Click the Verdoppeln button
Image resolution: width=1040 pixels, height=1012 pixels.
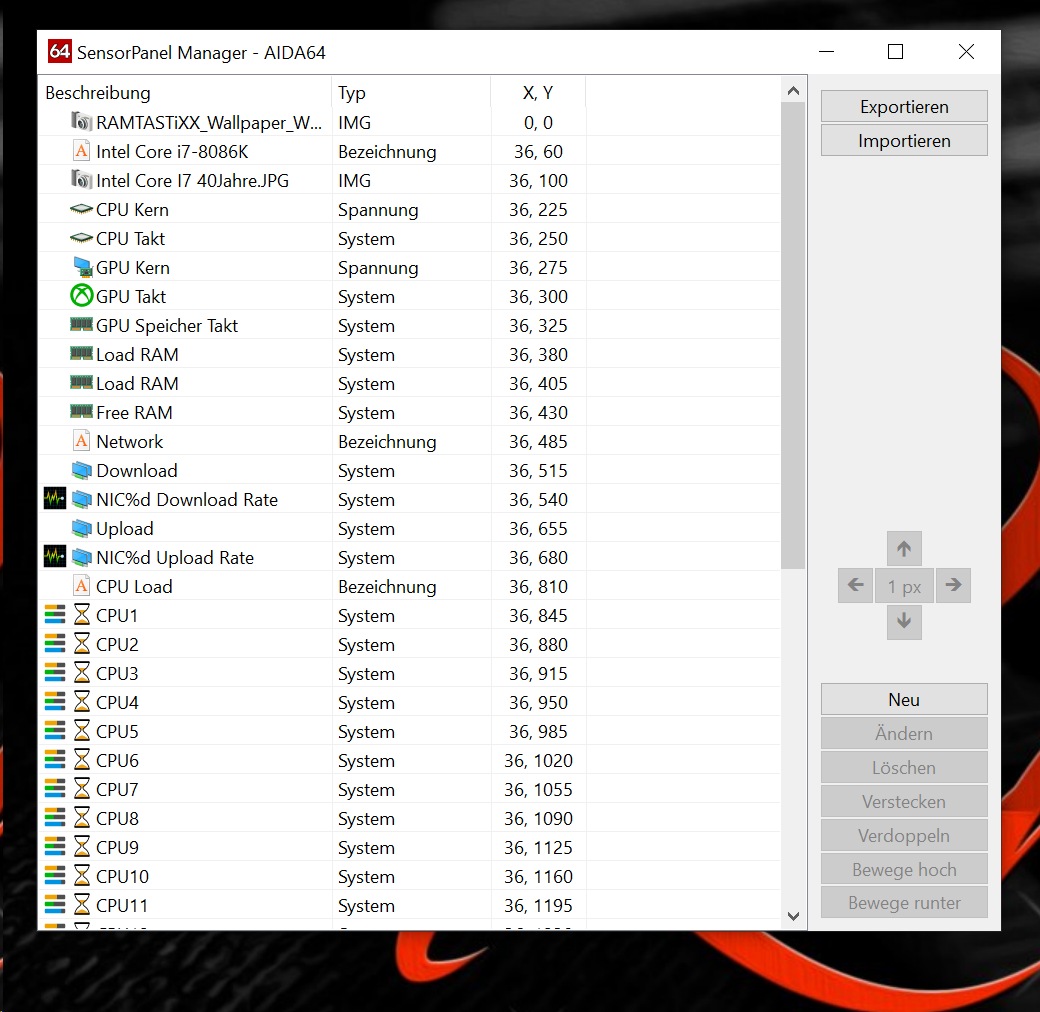(904, 835)
